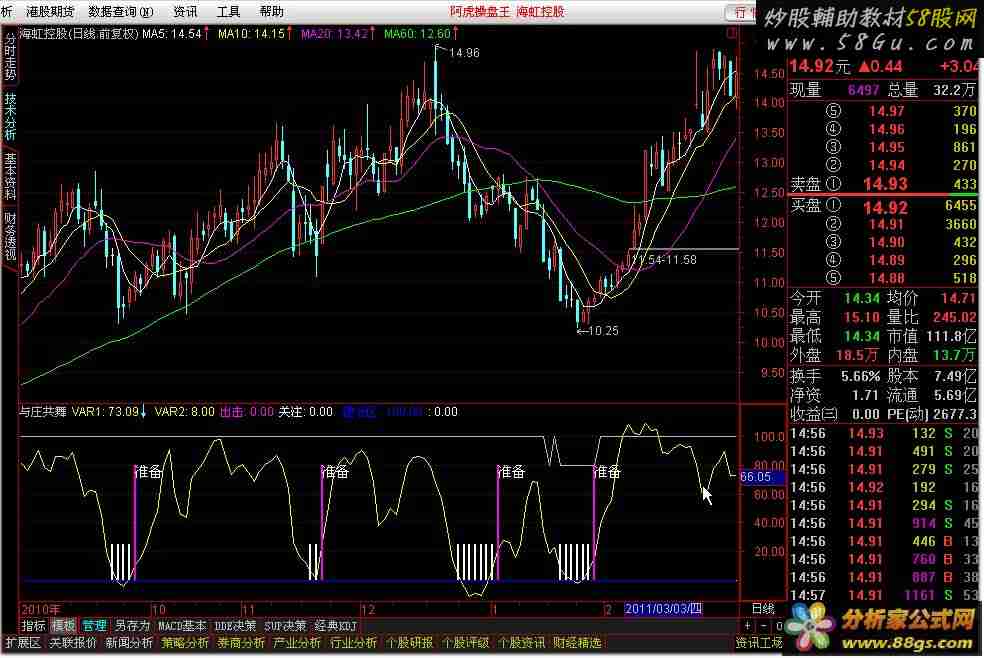Click the 总量 32.2万 value

pyautogui.click(x=953, y=90)
